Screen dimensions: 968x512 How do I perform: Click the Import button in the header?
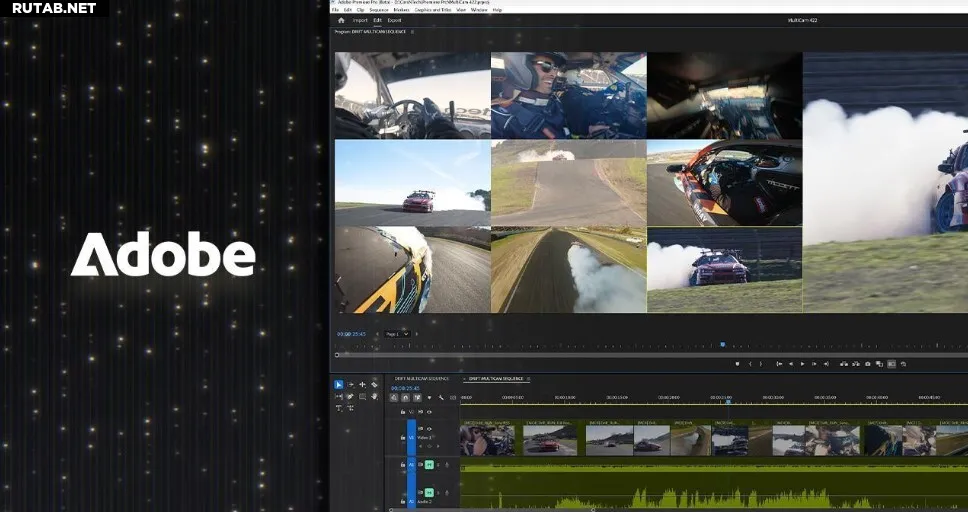tap(359, 20)
